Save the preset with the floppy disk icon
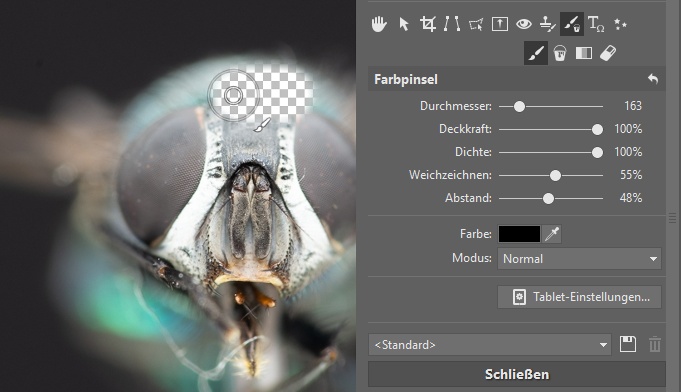Screen dimensions: 681x392 (x=628, y=345)
